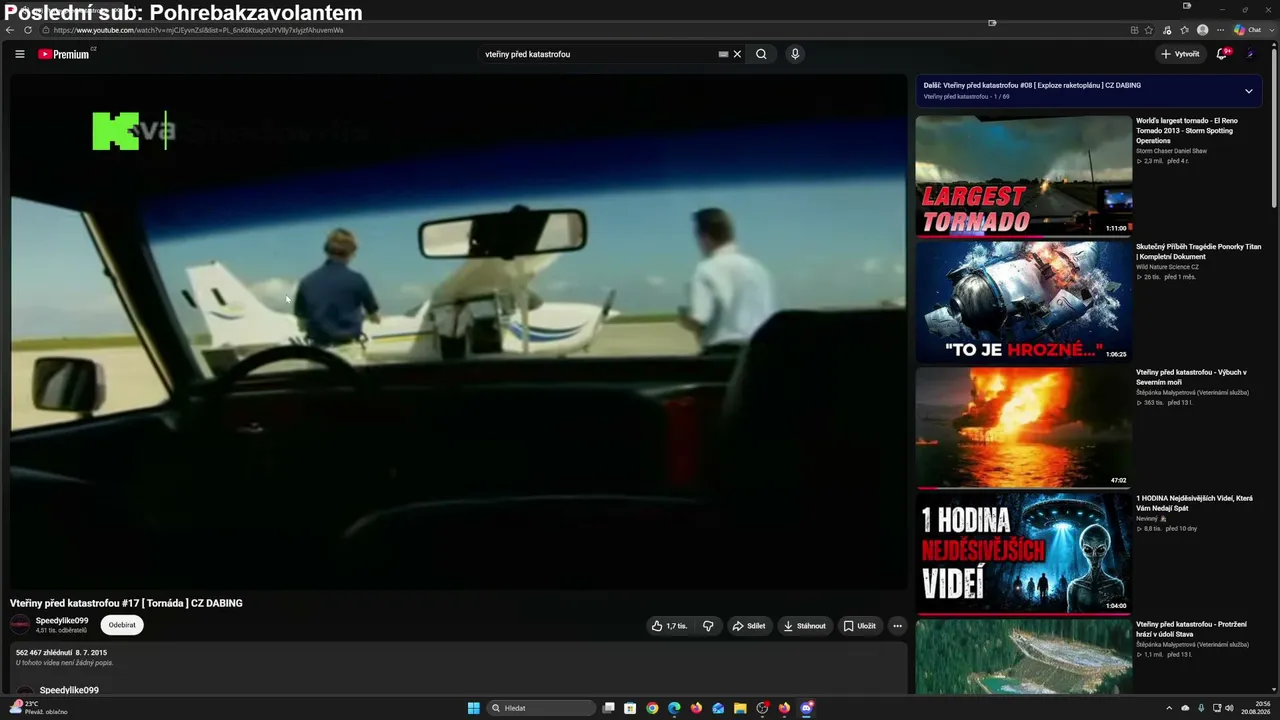Open Mail app from the taskbar
The height and width of the screenshot is (720, 1280).
[x=718, y=708]
